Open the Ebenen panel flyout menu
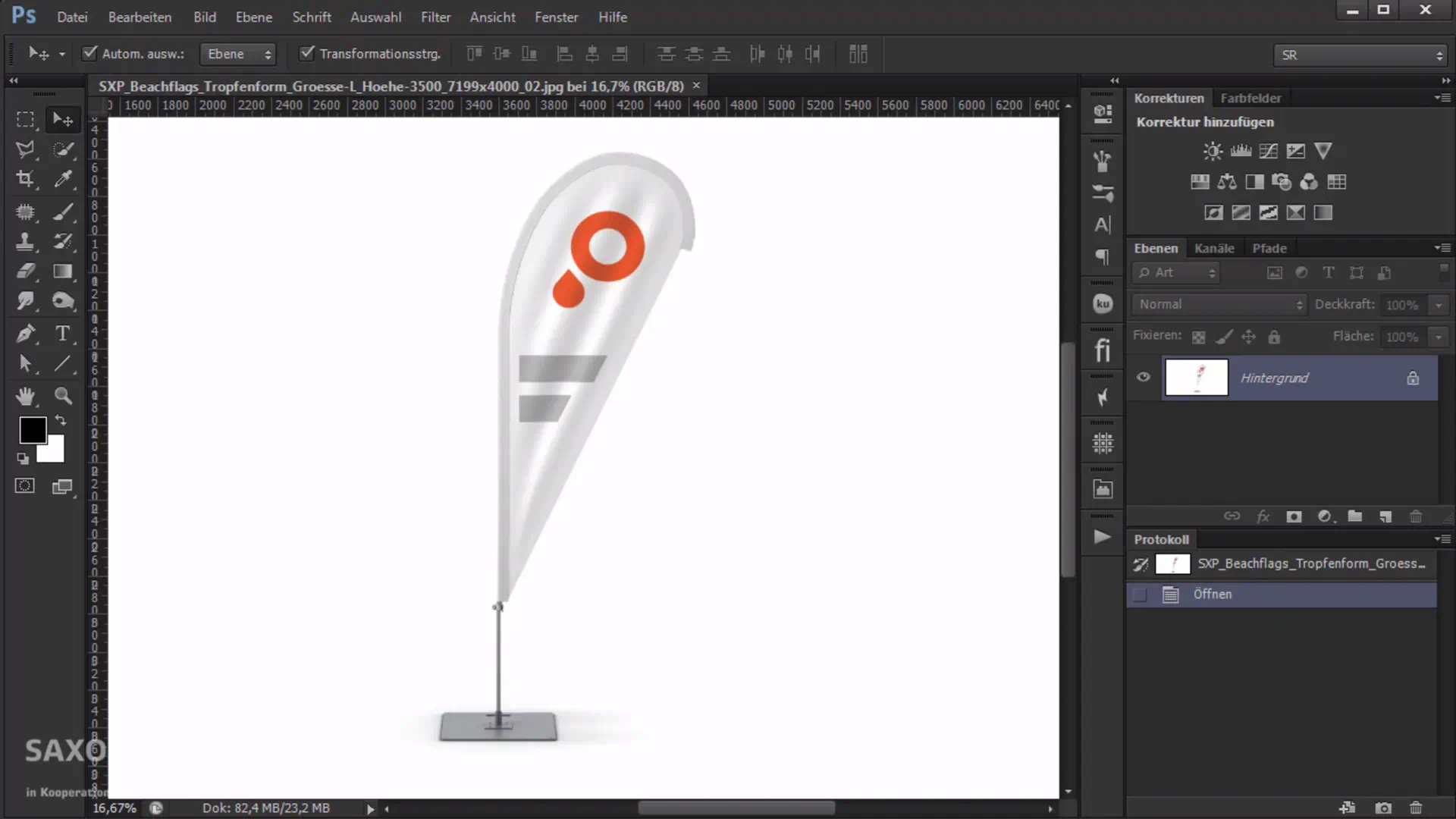Image resolution: width=1456 pixels, height=819 pixels. tap(1443, 248)
